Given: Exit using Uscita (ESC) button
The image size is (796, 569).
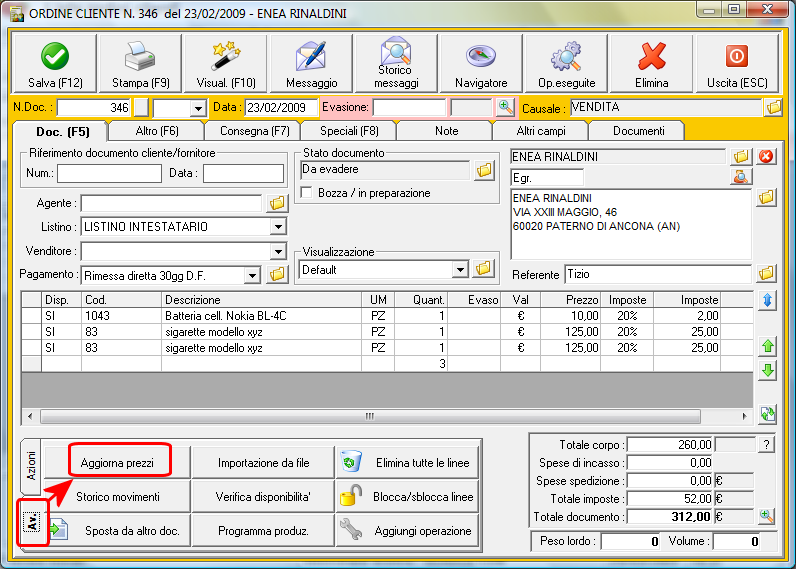Looking at the screenshot, I should pos(736,64).
